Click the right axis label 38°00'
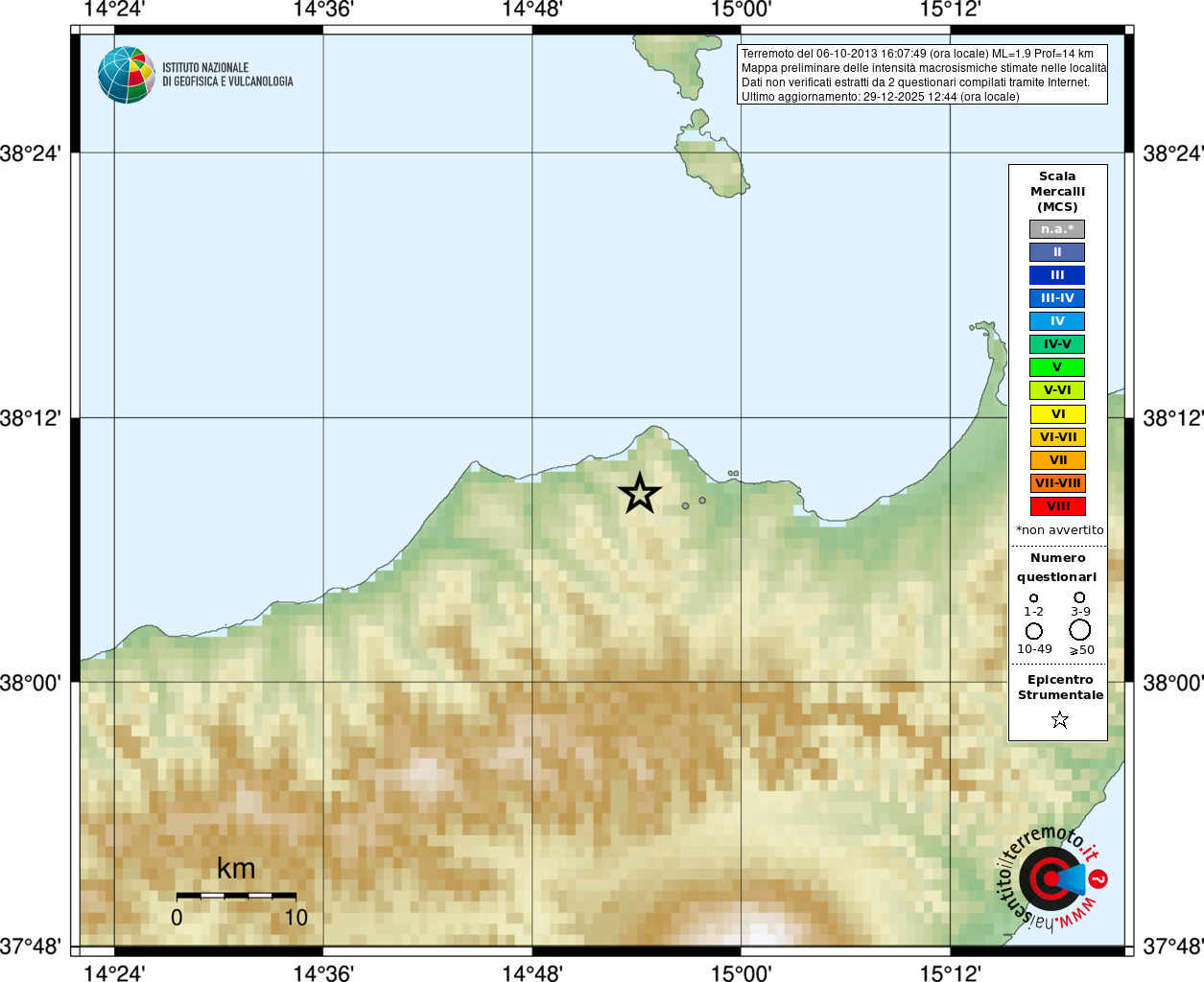This screenshot has width=1204, height=982. 1172,683
